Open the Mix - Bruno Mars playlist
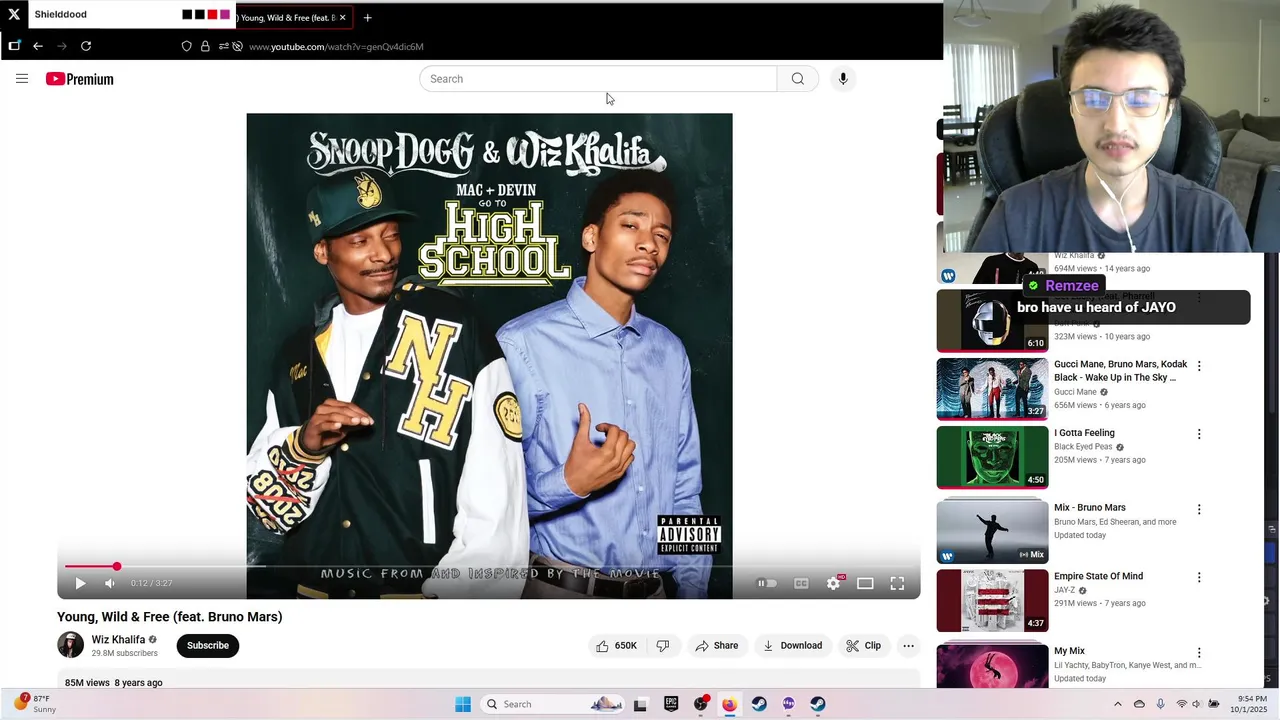The image size is (1280, 720). [992, 531]
